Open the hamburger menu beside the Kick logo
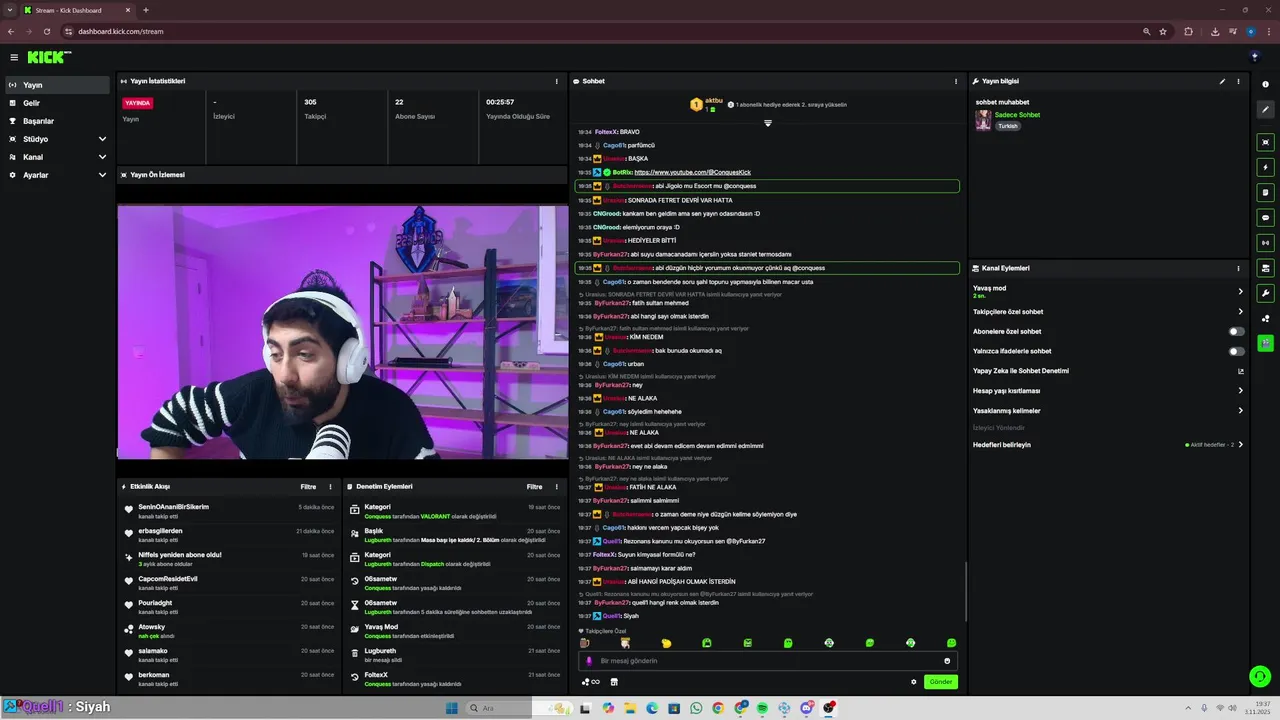Viewport: 1280px width, 720px height. [14, 57]
